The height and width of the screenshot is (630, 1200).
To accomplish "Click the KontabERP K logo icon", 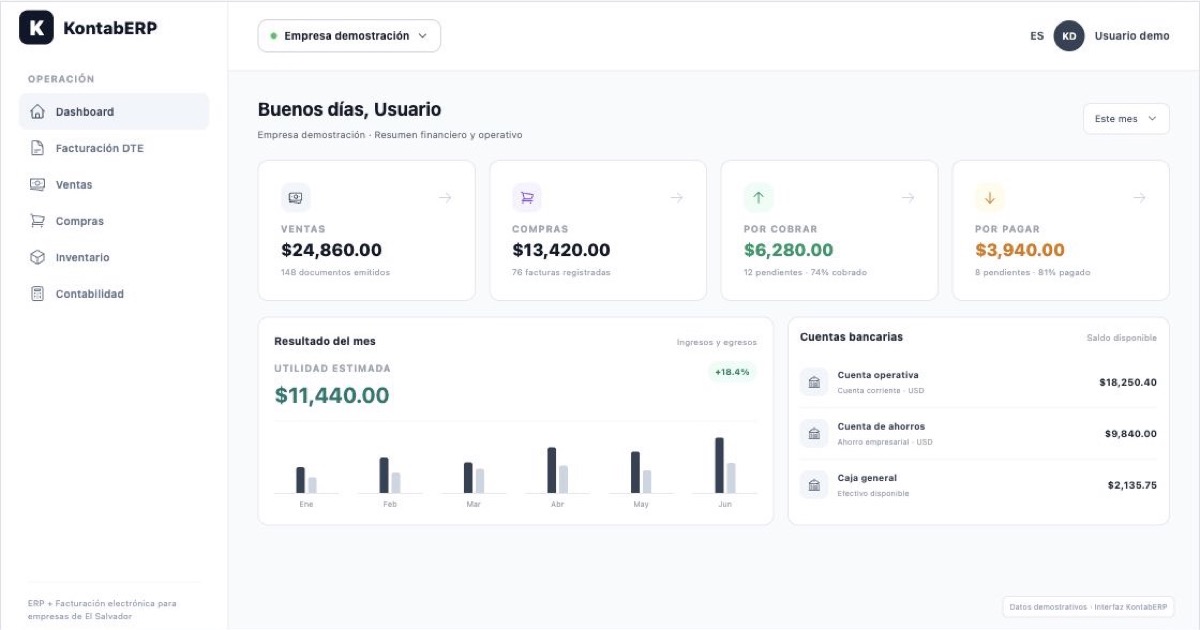I will coord(36,28).
